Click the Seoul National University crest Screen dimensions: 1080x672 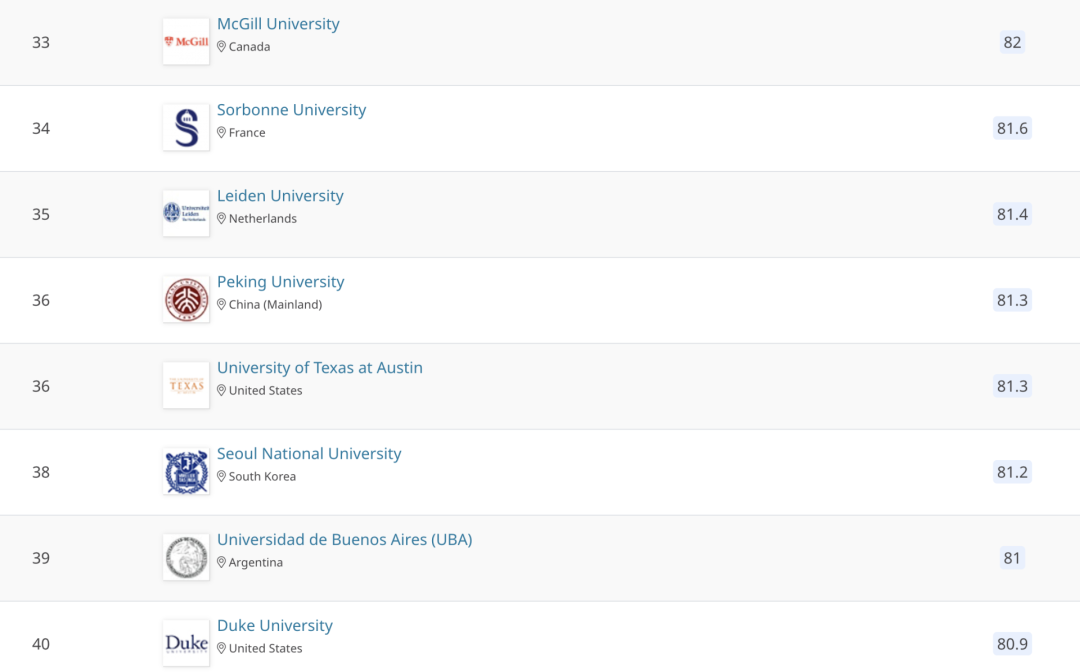click(186, 472)
